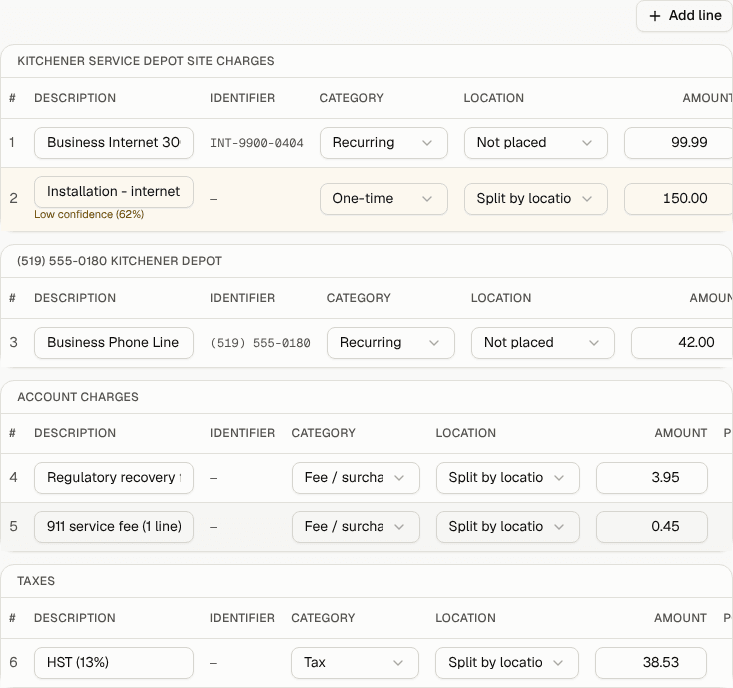Screen dimensions: 733x688
Task: Click the Add line button
Action: point(684,16)
